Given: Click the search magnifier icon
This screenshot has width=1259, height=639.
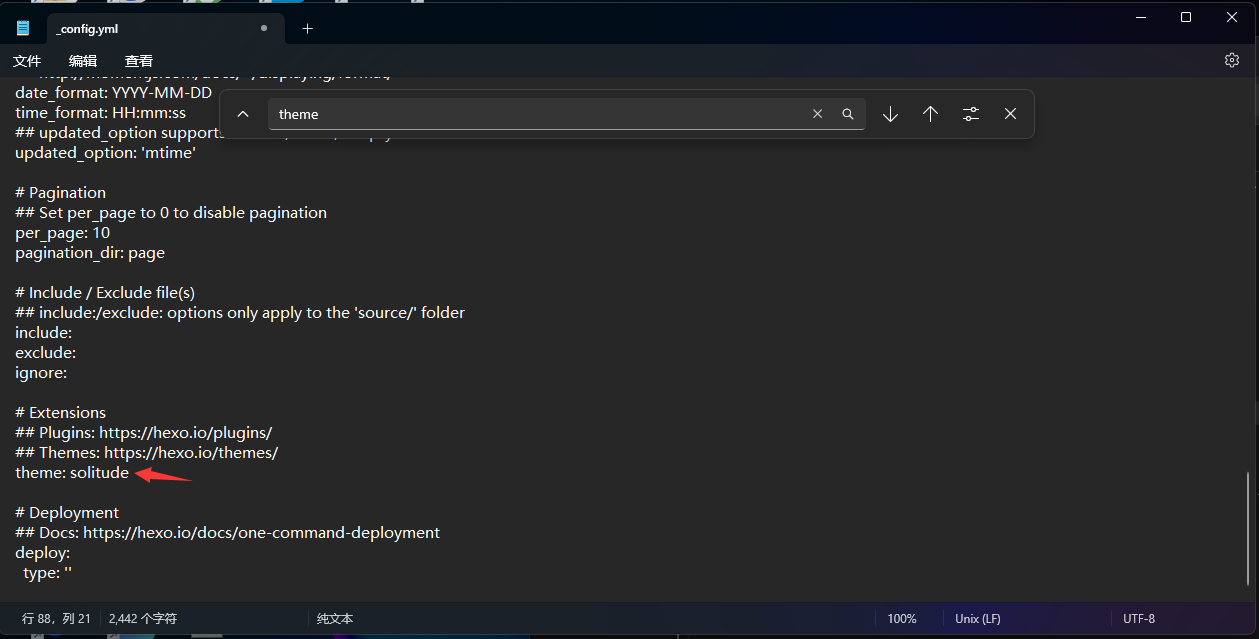Looking at the screenshot, I should [x=847, y=114].
